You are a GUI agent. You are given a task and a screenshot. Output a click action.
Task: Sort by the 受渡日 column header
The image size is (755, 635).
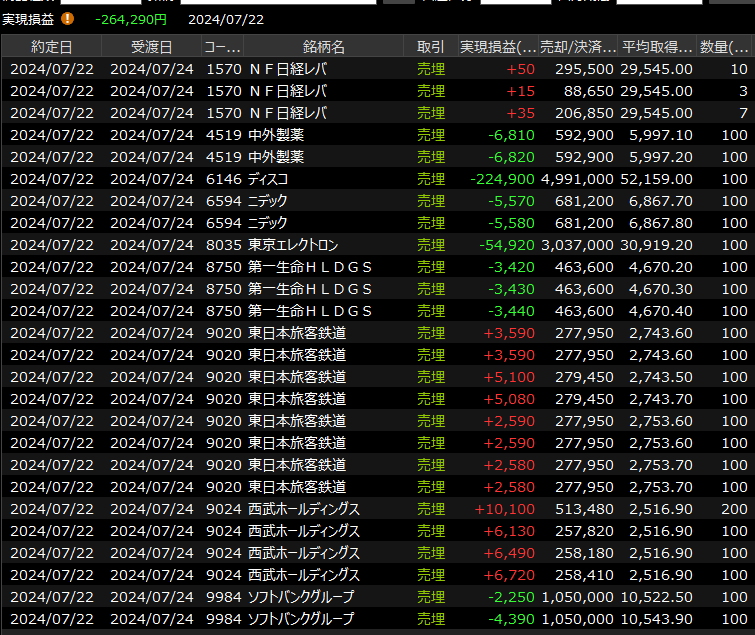coord(151,47)
